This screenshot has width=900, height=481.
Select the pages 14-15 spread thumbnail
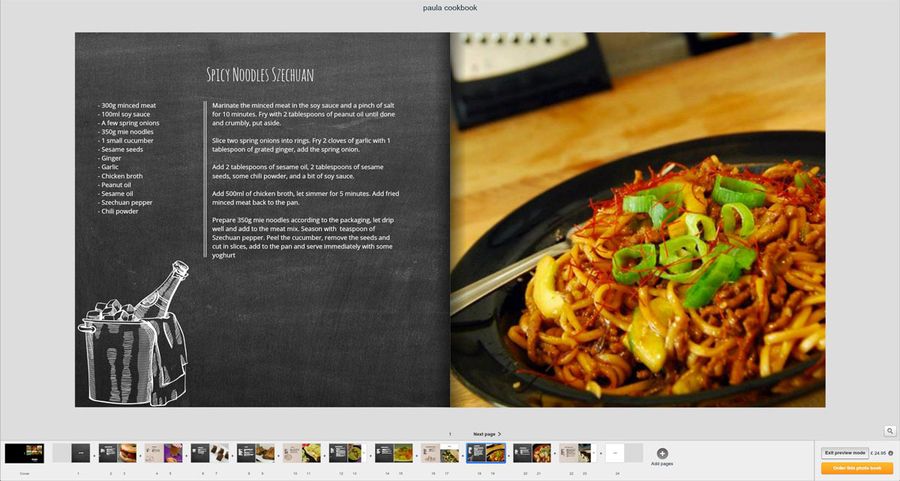[393, 453]
